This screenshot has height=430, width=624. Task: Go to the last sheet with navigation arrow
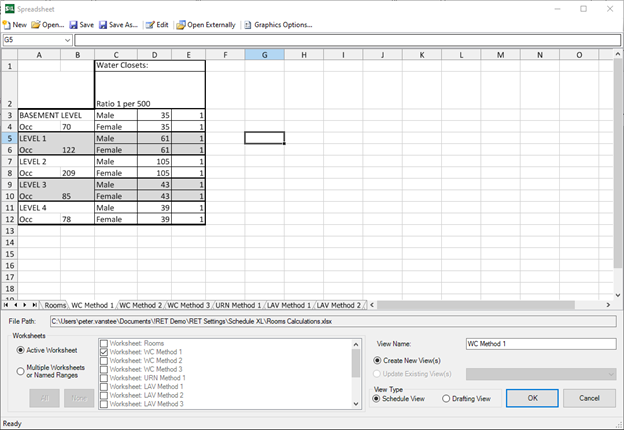click(x=35, y=305)
